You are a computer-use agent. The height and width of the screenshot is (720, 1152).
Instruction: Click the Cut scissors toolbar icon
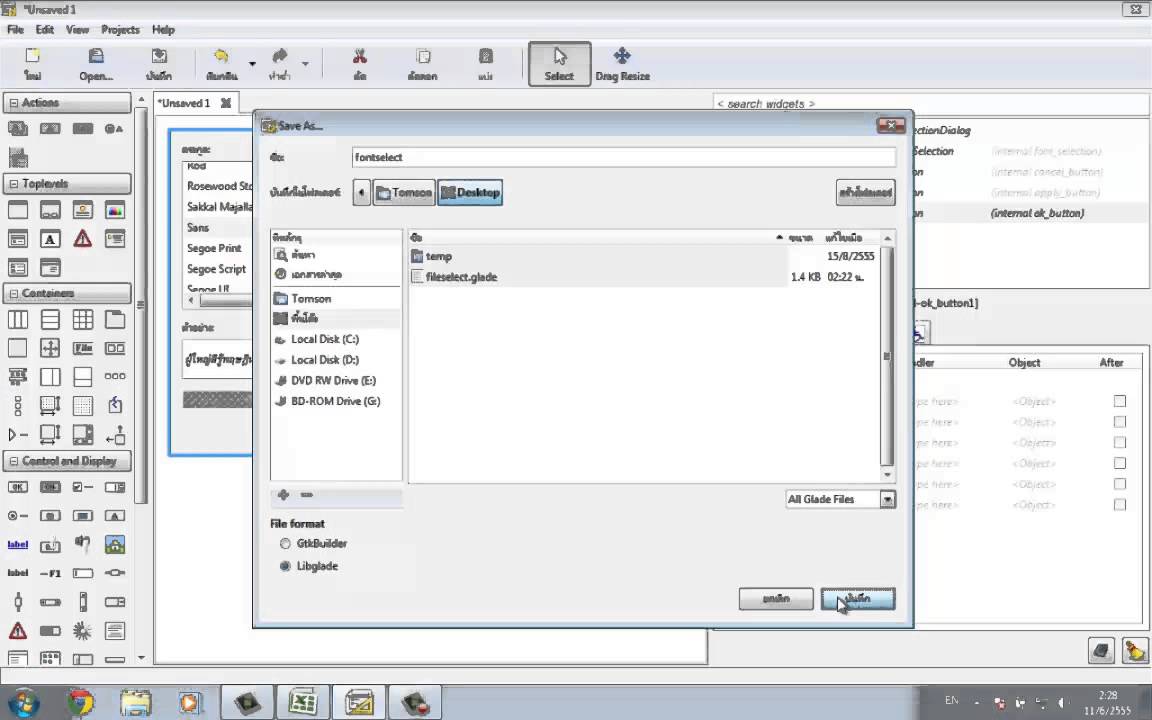(359, 65)
